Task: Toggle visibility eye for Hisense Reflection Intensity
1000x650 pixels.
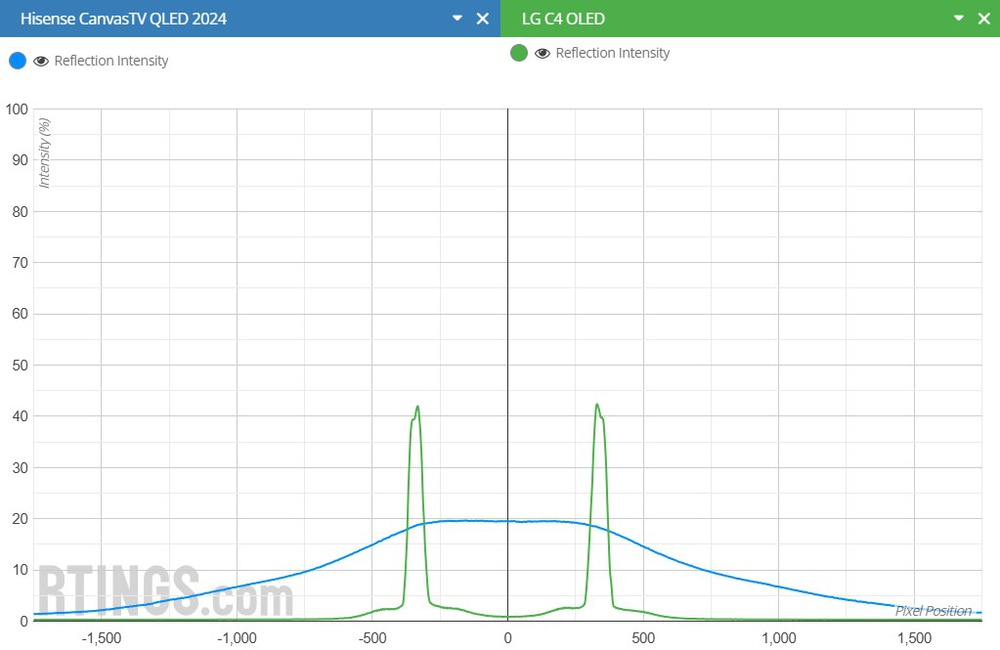Action: [x=41, y=61]
